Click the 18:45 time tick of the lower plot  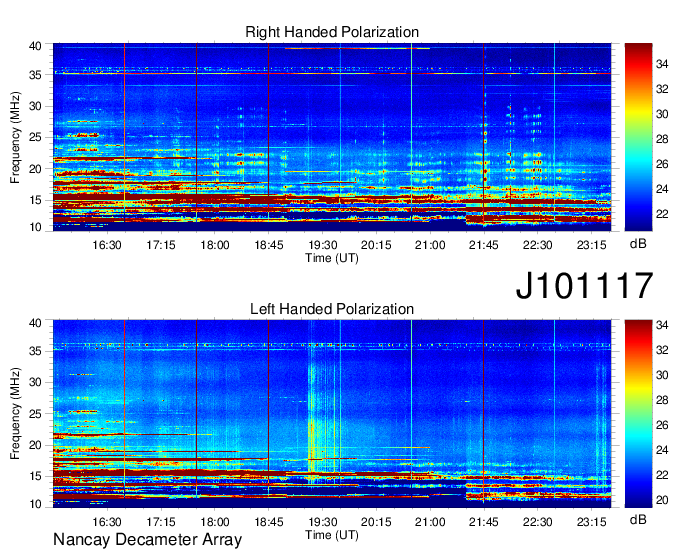click(268, 522)
